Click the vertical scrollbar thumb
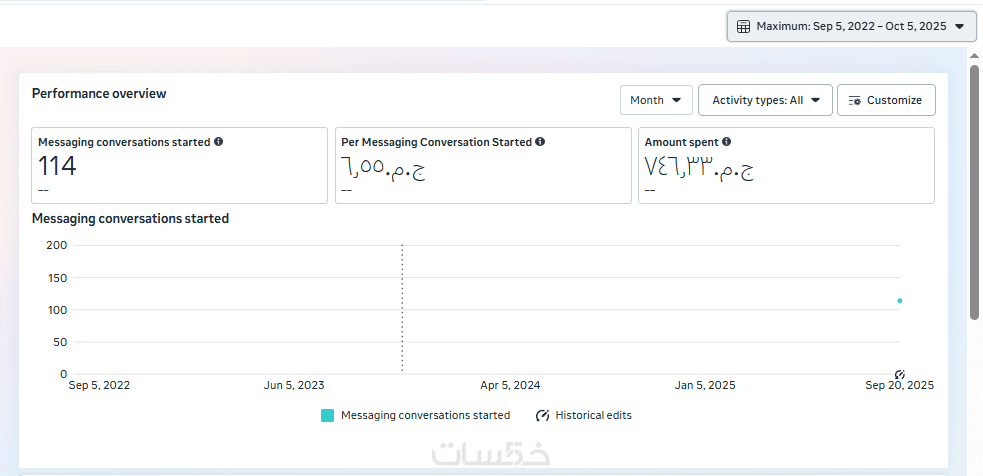The image size is (983, 476). tap(974, 190)
